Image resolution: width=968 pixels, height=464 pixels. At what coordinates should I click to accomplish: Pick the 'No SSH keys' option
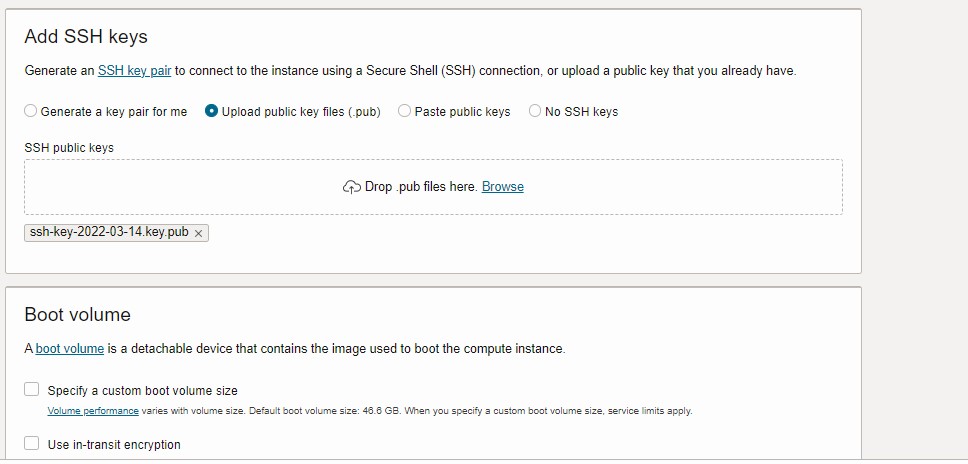[535, 111]
